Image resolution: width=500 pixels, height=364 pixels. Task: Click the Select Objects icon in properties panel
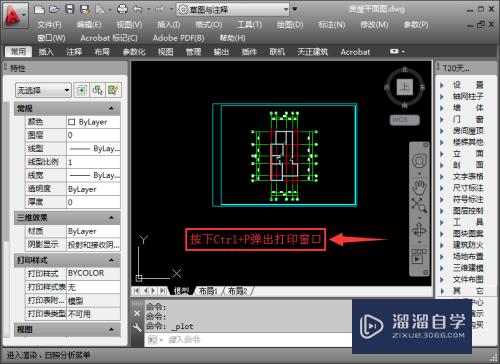point(97,90)
